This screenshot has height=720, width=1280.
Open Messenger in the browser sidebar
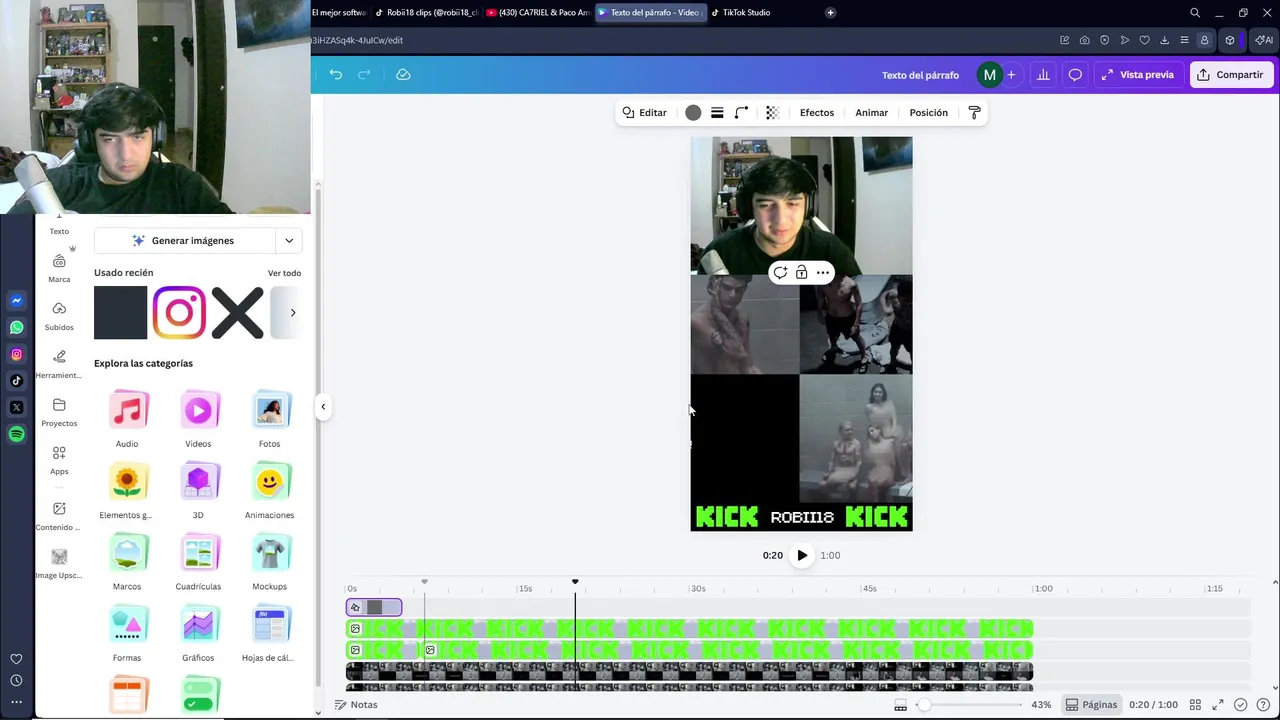click(16, 300)
